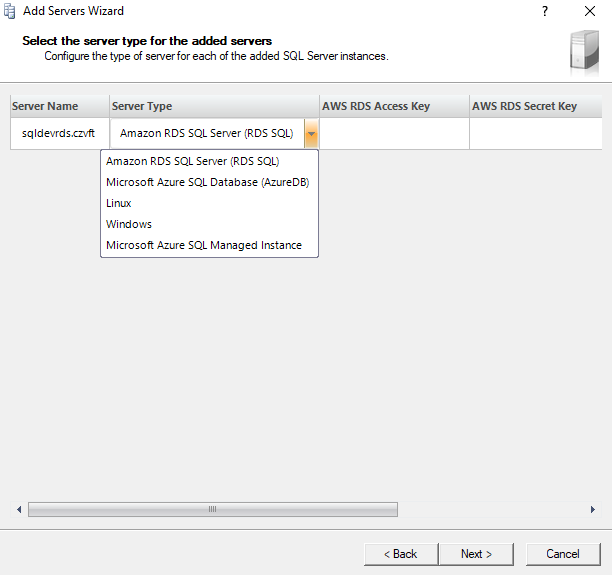Click the AWS RDS Access Key column header
This screenshot has width=612, height=575.
tap(395, 106)
